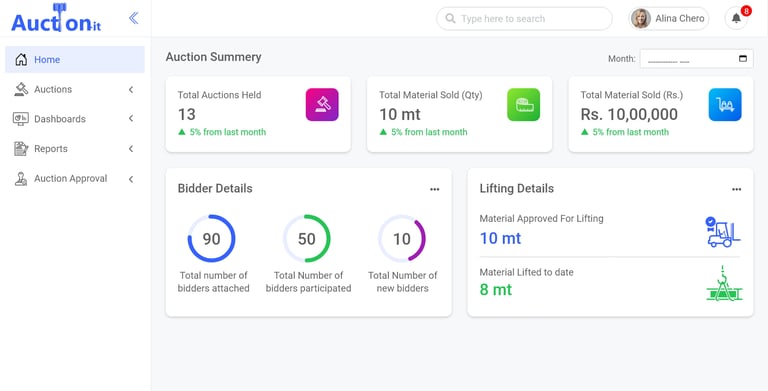Open notifications bell icon
This screenshot has width=768, height=391.
(x=736, y=19)
